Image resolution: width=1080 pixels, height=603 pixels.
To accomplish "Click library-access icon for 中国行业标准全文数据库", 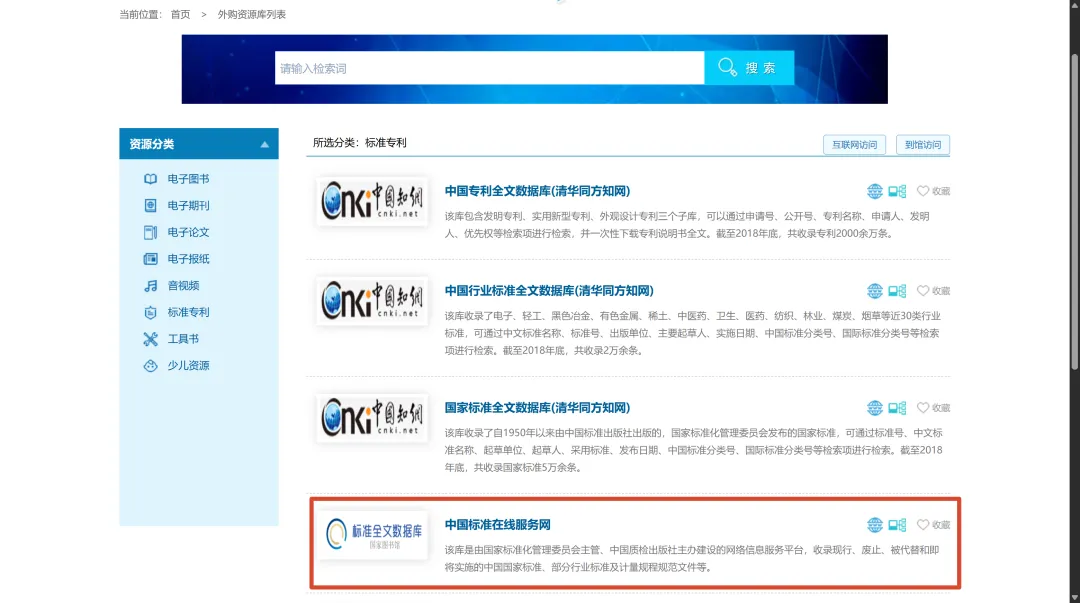I will tap(897, 291).
